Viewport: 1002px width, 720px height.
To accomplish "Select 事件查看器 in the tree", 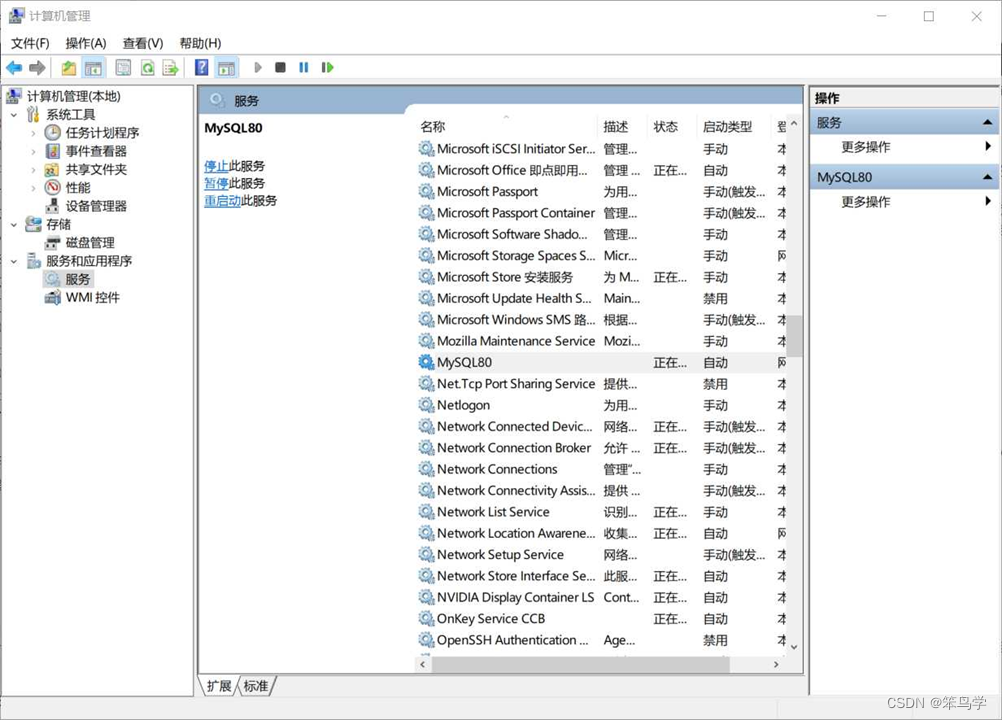I will (x=96, y=151).
